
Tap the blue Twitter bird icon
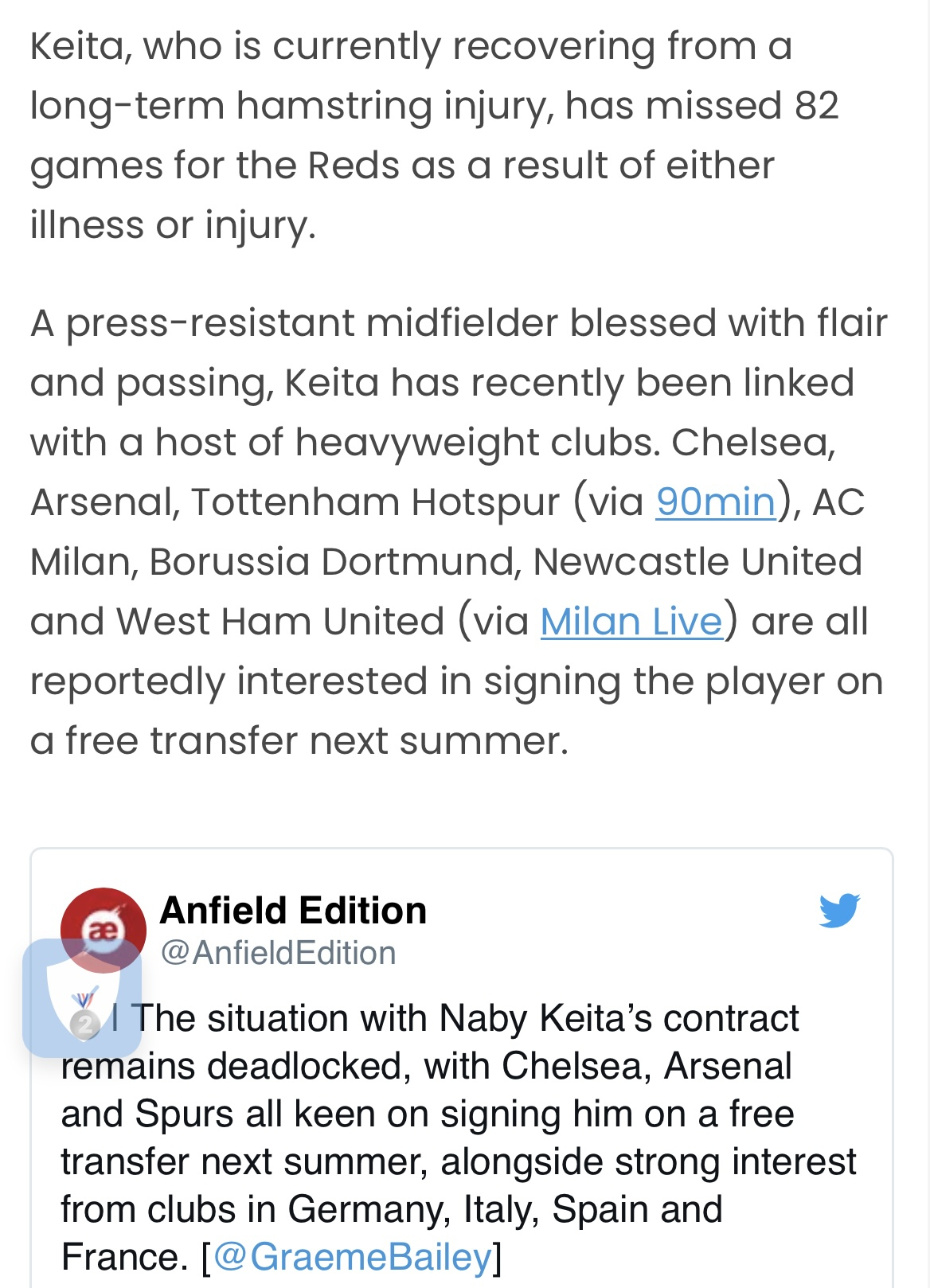coord(839,911)
